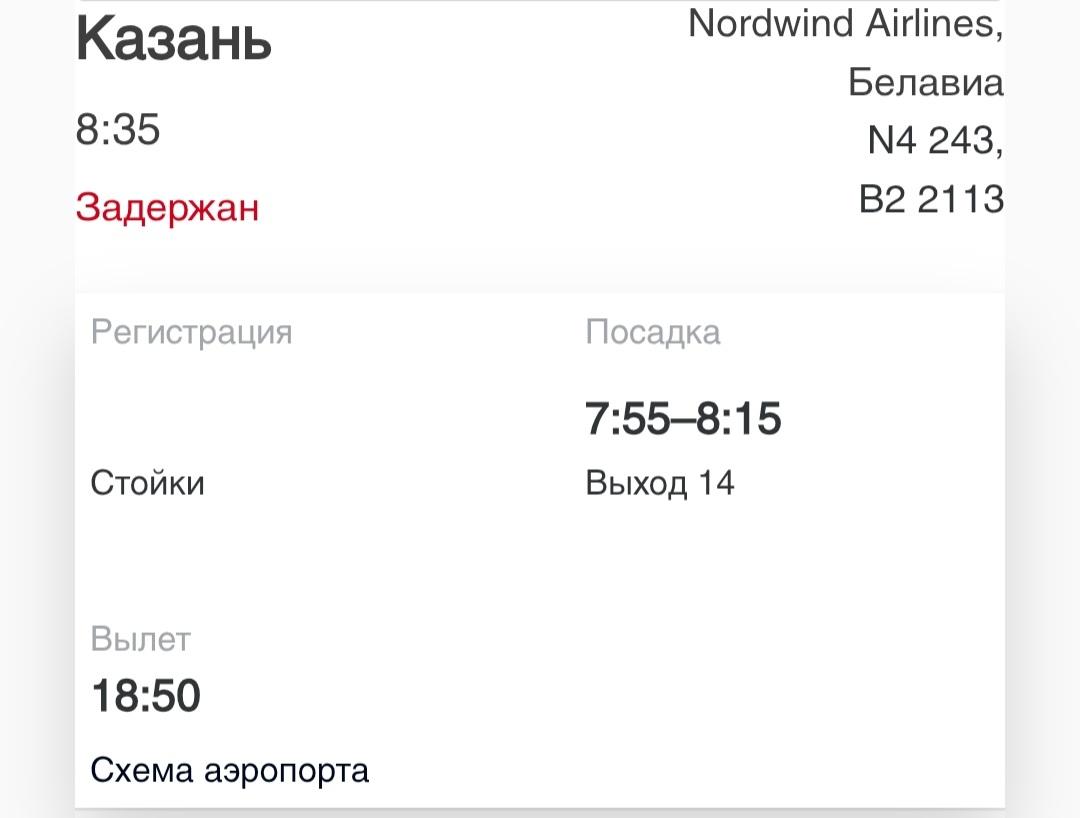1080x818 pixels.
Task: Tap the Белавиа airline name
Action: click(925, 82)
